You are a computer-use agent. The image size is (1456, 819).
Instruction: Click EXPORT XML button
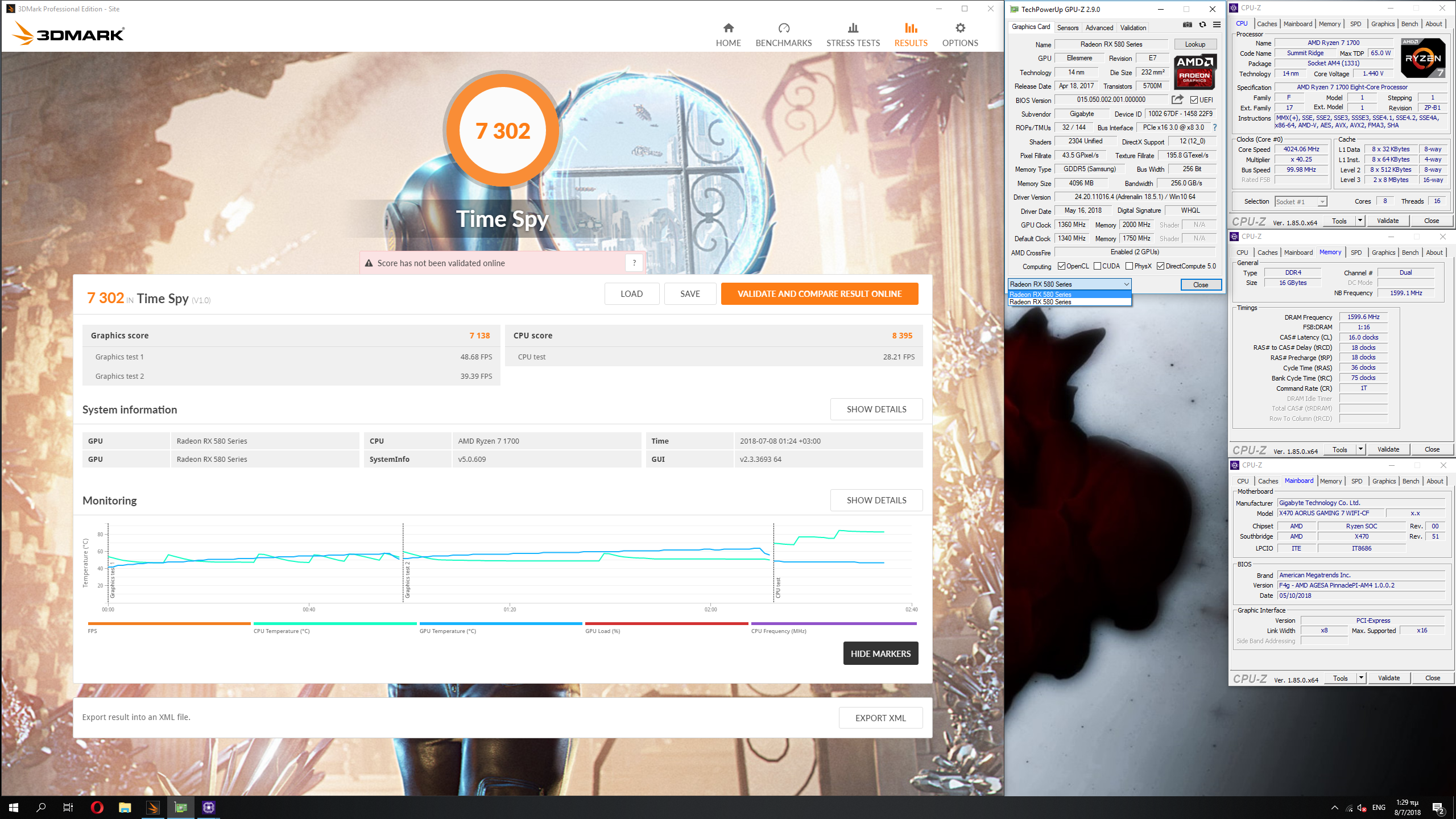(x=880, y=718)
